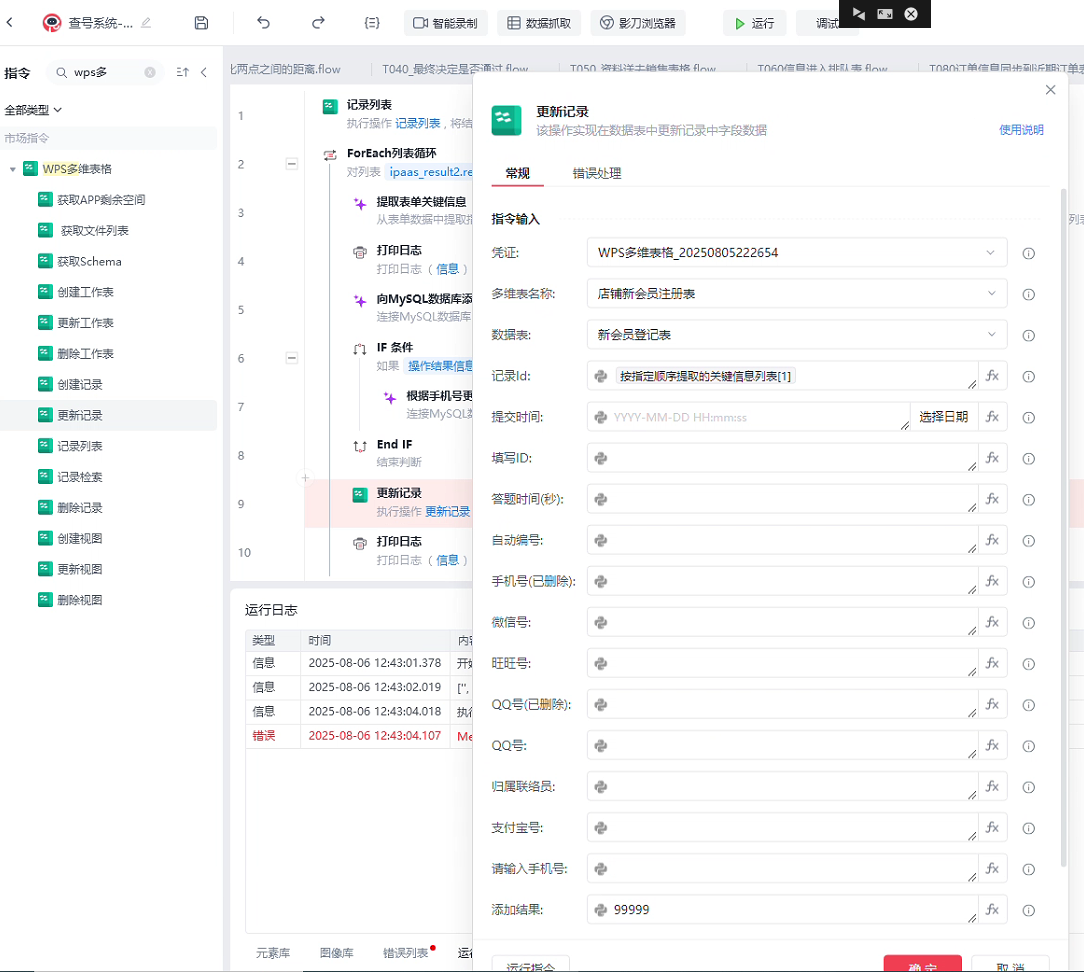Screen dimensions: 1084x972
Task: Open the 多维表名称 dropdown
Action: coord(796,294)
